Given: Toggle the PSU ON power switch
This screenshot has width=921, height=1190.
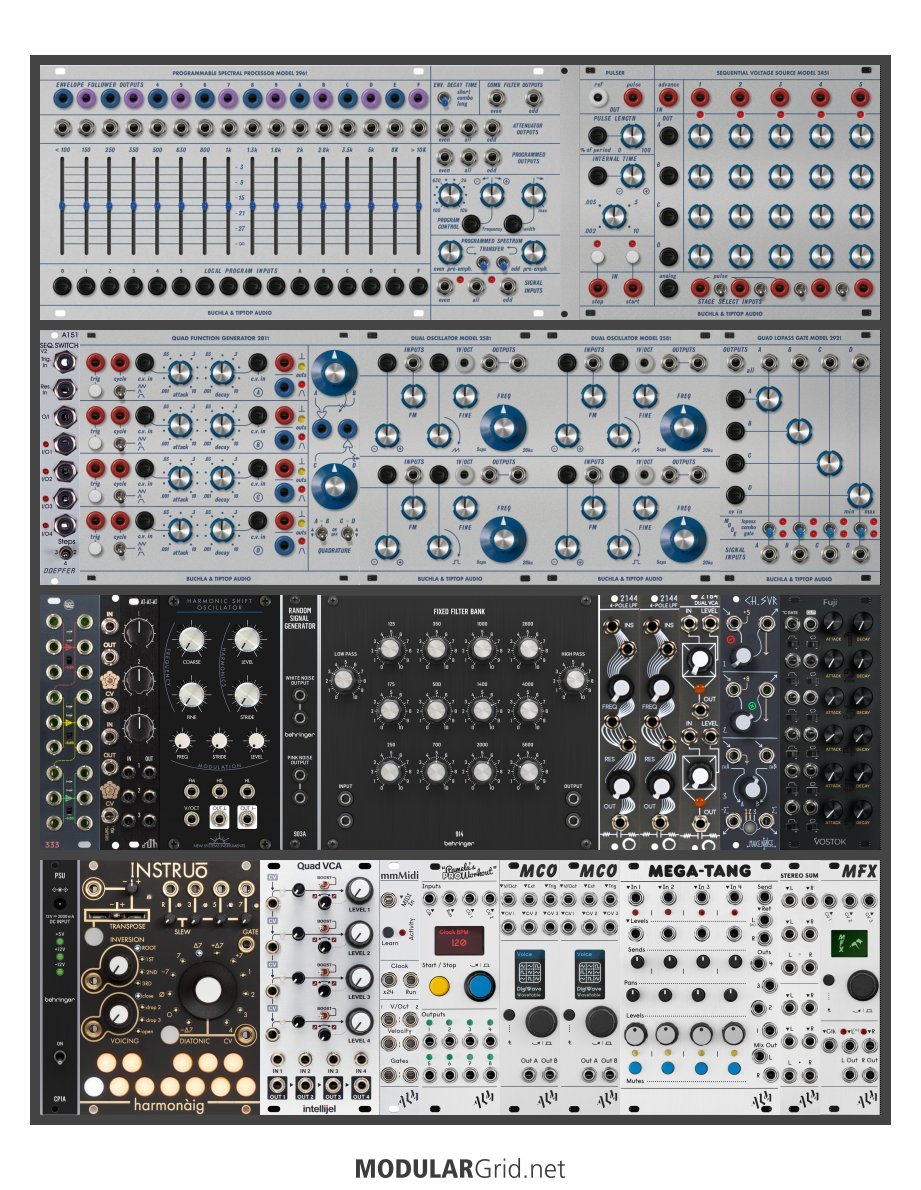Looking at the screenshot, I should [x=59, y=1058].
